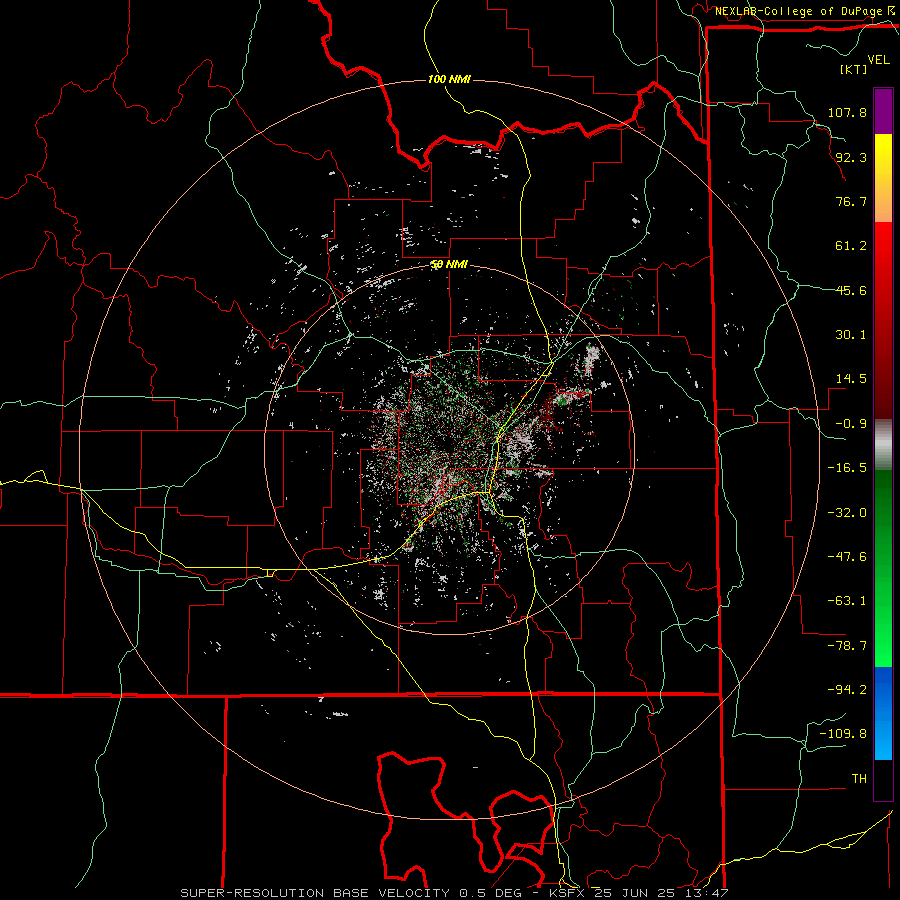Click the purple top segment of color bar

883,112
